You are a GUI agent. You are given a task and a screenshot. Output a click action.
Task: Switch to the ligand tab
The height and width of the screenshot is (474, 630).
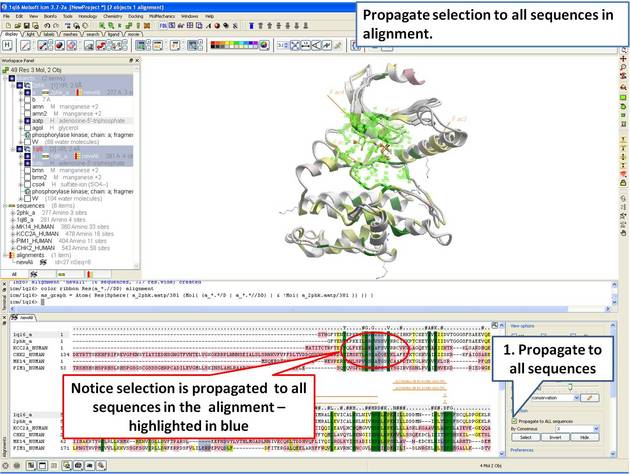point(114,35)
